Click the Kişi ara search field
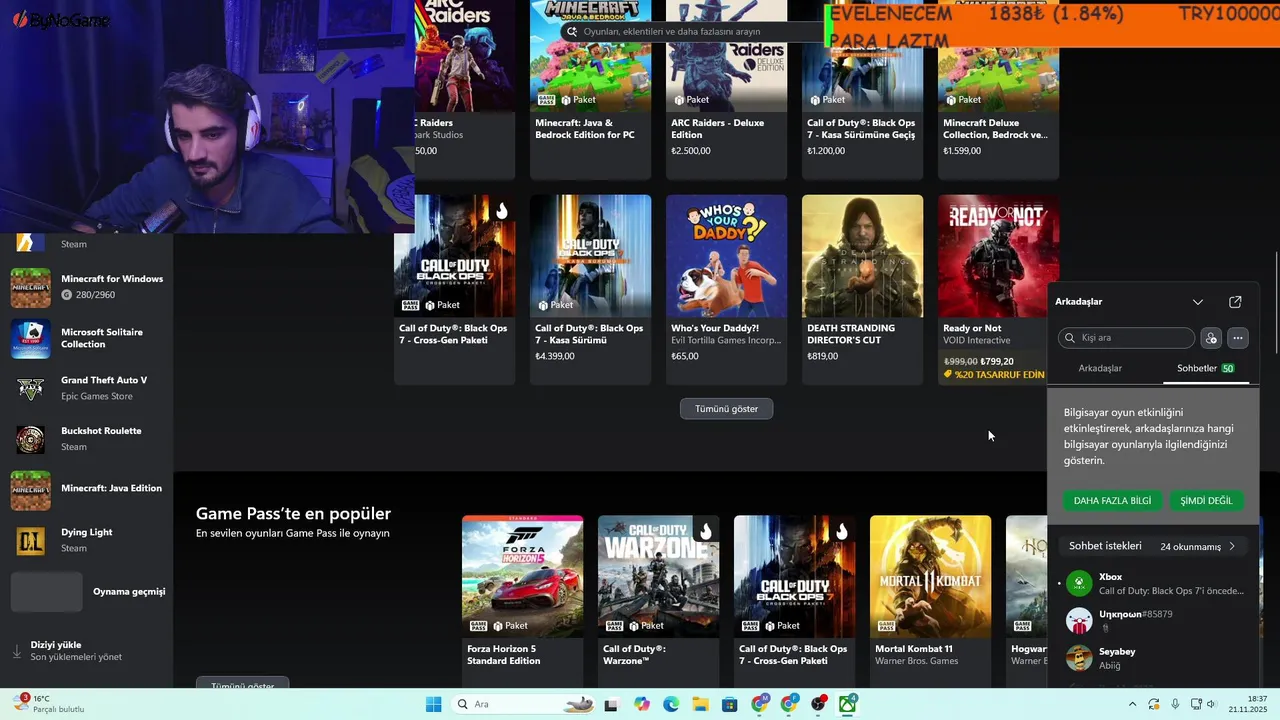 coord(1126,338)
